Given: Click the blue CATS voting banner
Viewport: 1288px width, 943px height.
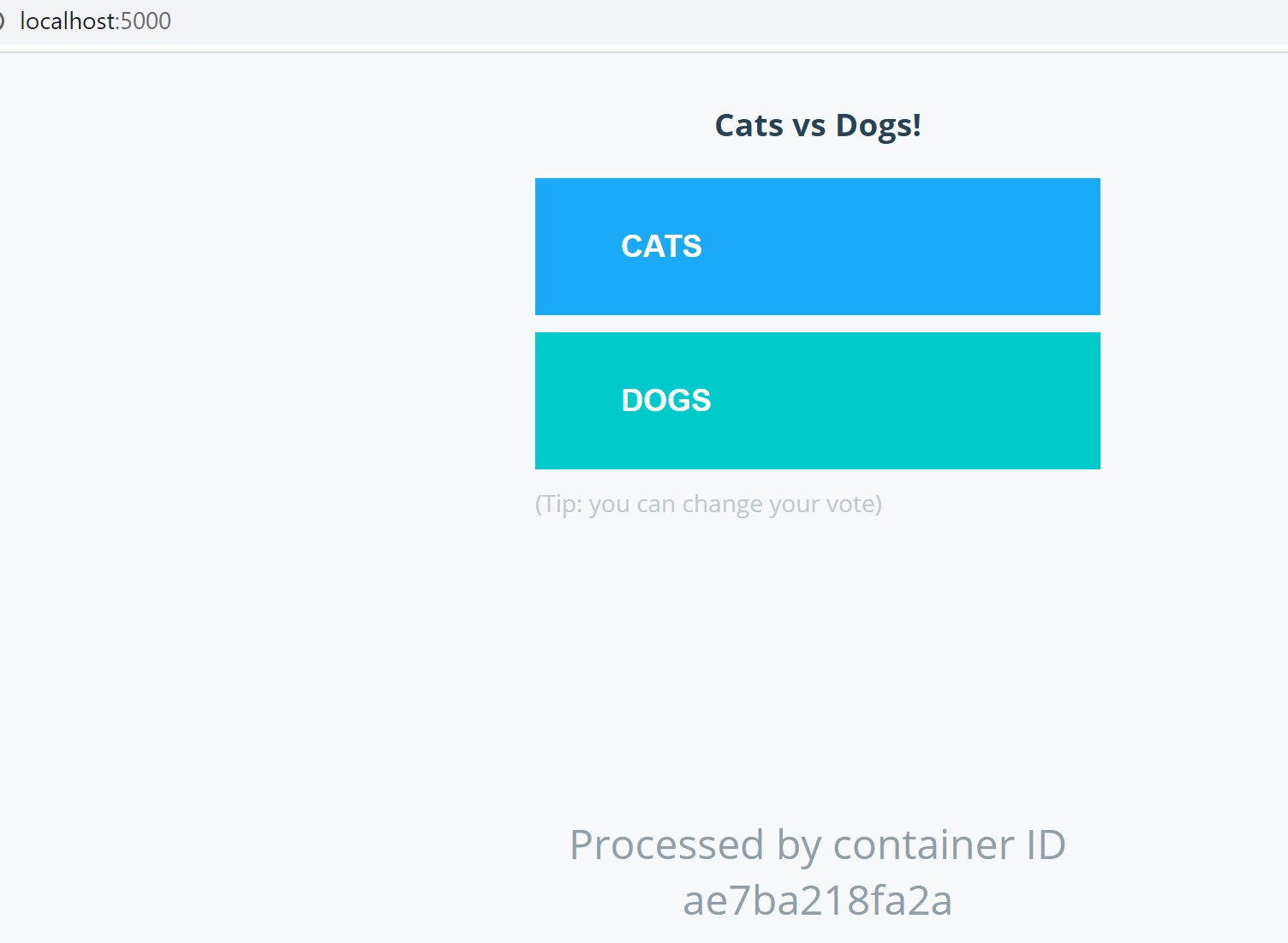Looking at the screenshot, I should coord(817,247).
